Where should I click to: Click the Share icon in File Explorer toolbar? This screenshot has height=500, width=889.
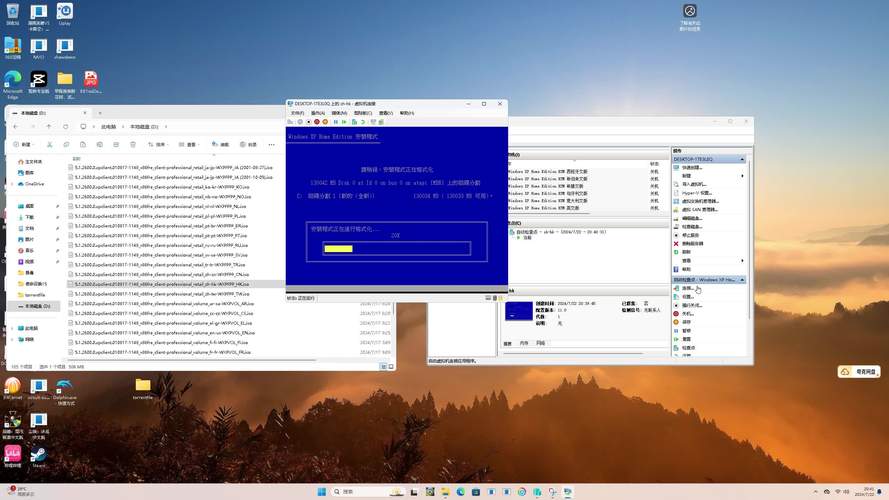tap(116, 145)
